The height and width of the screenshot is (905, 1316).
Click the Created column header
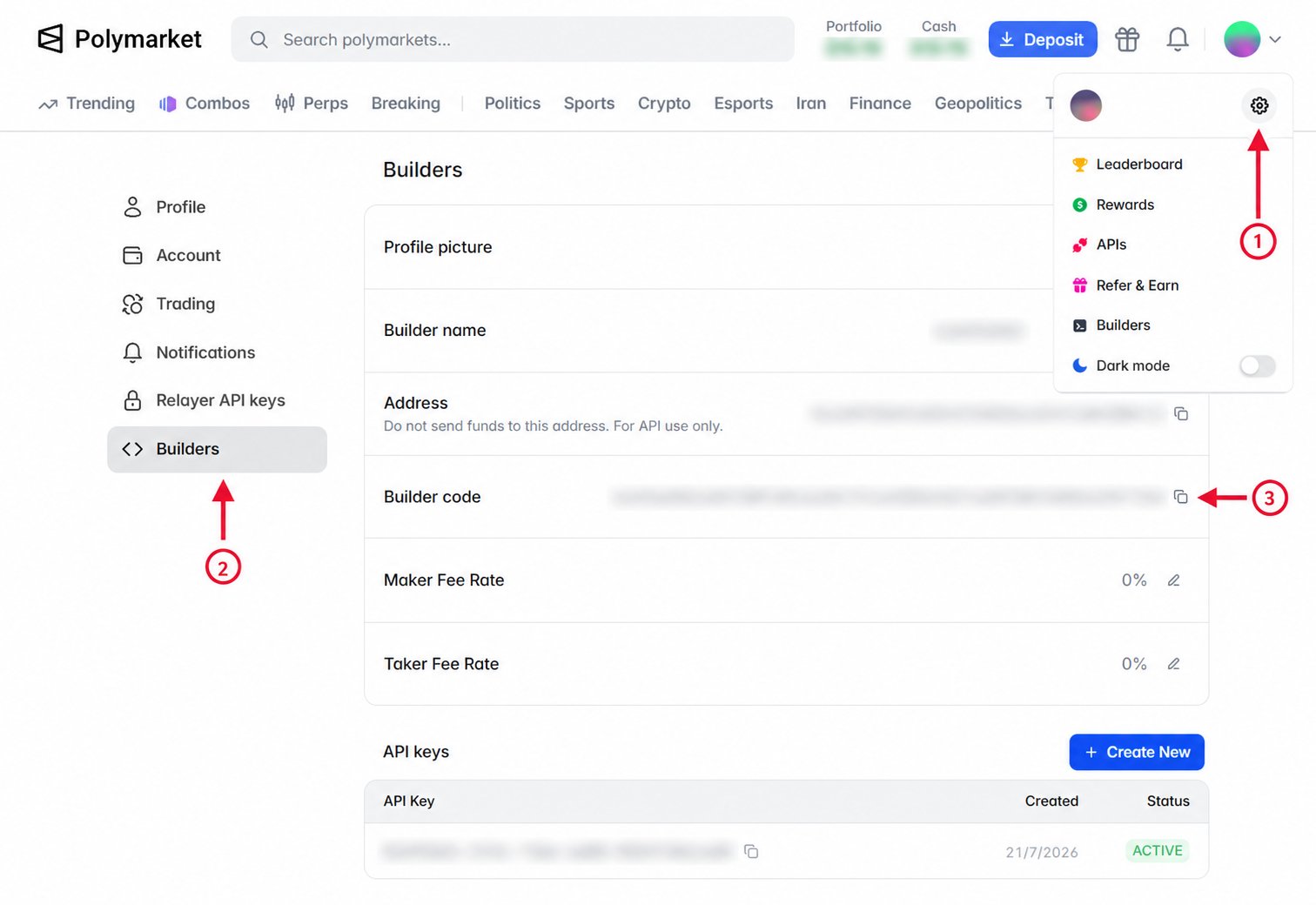(x=1051, y=801)
